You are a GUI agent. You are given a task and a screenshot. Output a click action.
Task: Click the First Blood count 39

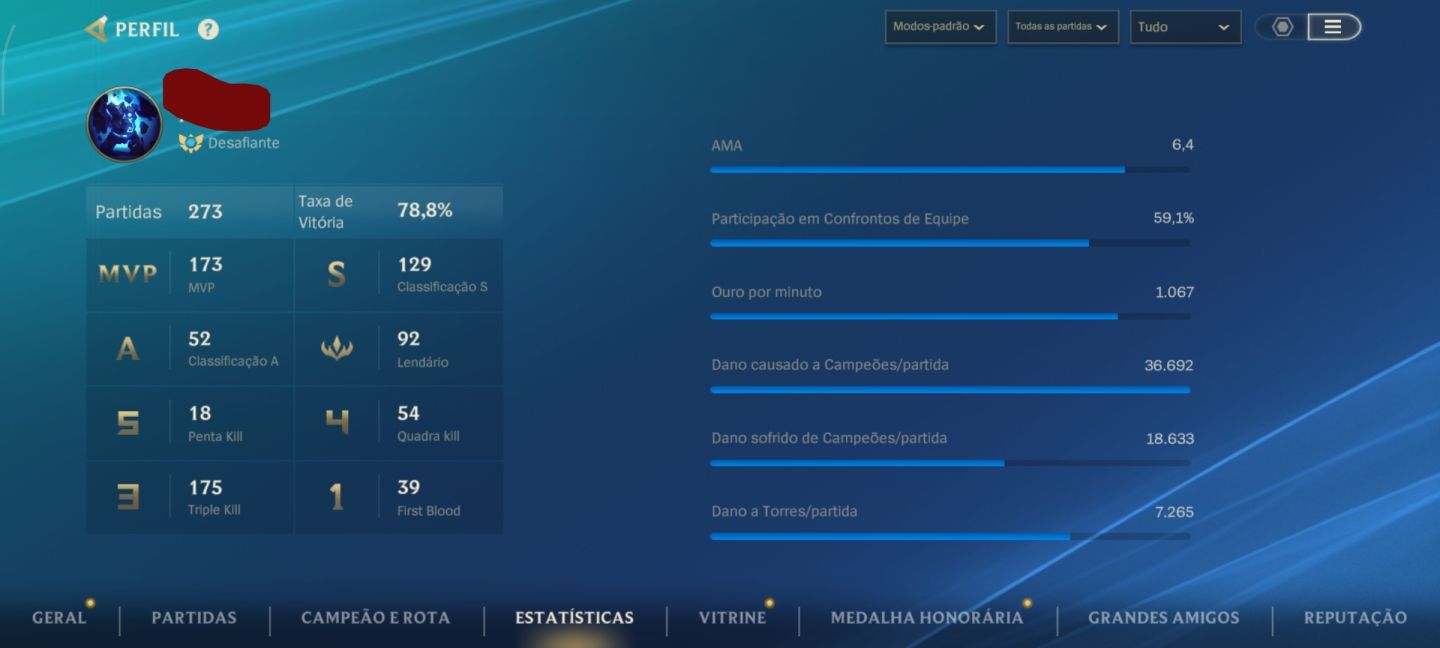tap(408, 488)
